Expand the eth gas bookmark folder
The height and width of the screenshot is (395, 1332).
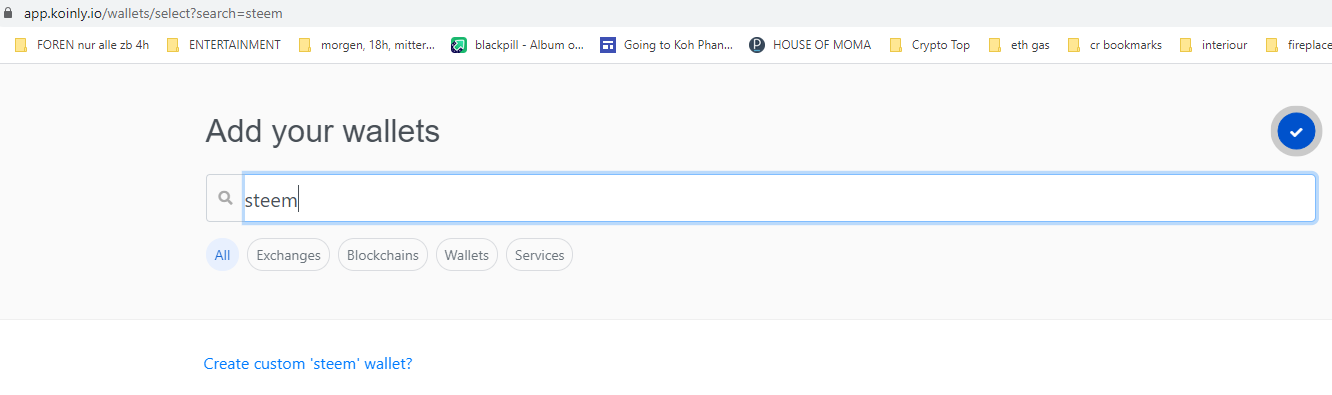[1019, 45]
